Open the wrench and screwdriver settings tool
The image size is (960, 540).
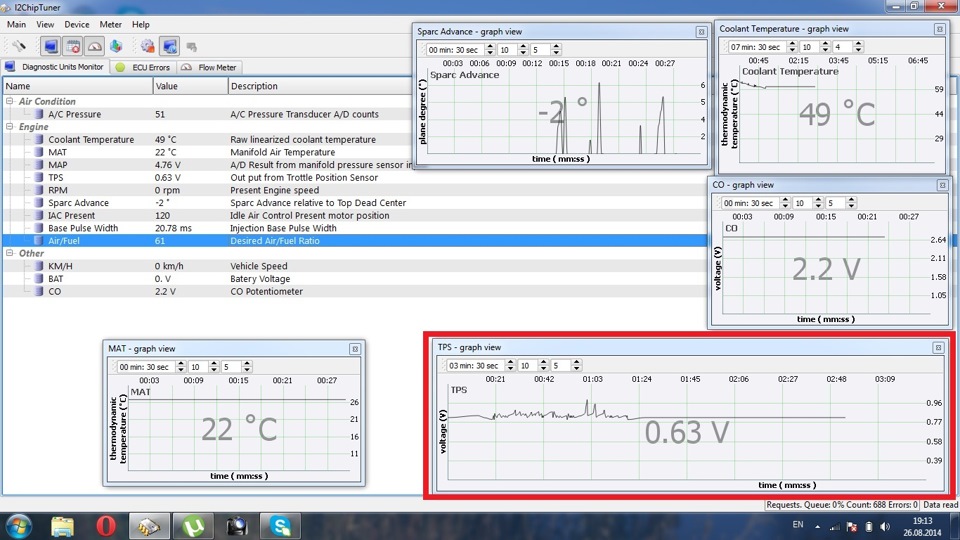coord(19,46)
